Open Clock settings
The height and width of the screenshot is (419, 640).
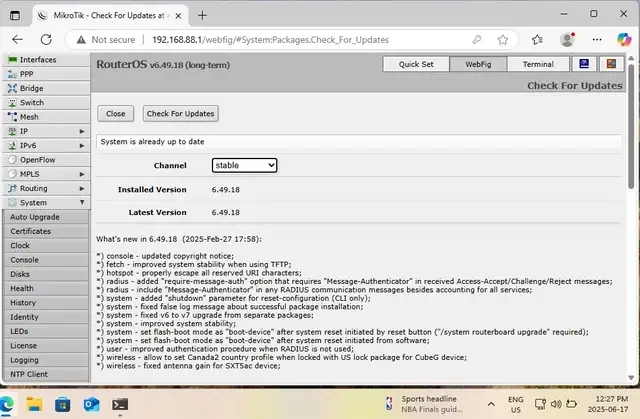coord(46,246)
